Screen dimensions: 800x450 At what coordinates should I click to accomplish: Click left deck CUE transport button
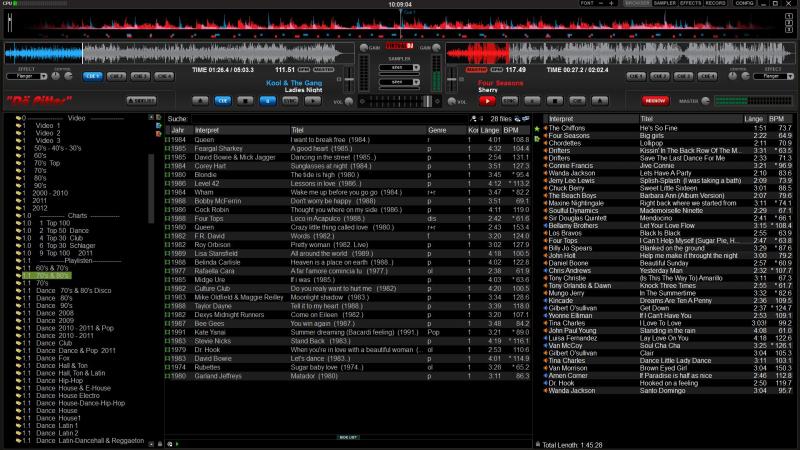click(222, 101)
